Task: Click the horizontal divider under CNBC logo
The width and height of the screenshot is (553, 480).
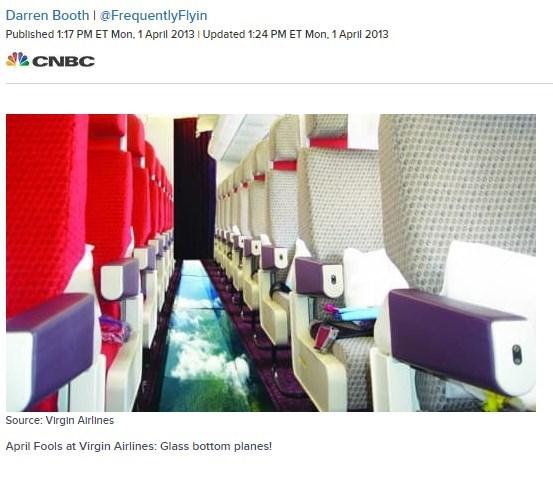Action: [279, 84]
